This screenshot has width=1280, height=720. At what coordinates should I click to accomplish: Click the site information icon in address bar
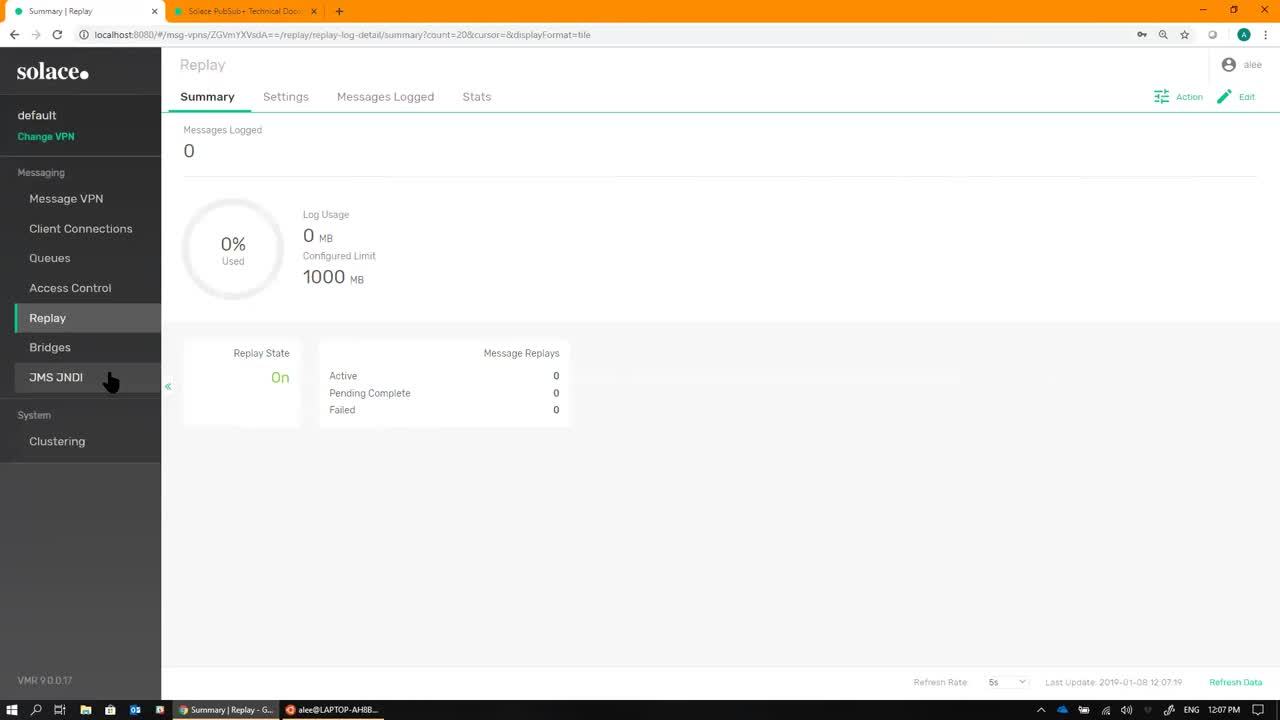84,34
